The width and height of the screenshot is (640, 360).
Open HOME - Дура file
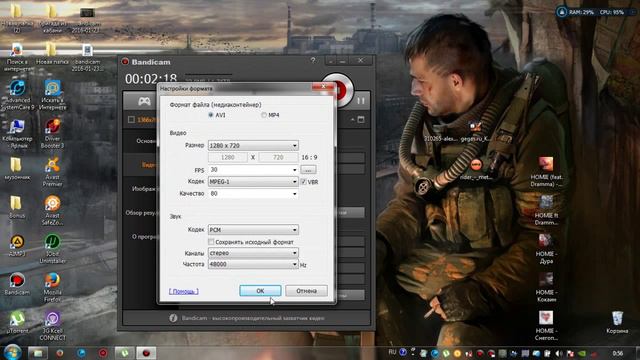(547, 249)
